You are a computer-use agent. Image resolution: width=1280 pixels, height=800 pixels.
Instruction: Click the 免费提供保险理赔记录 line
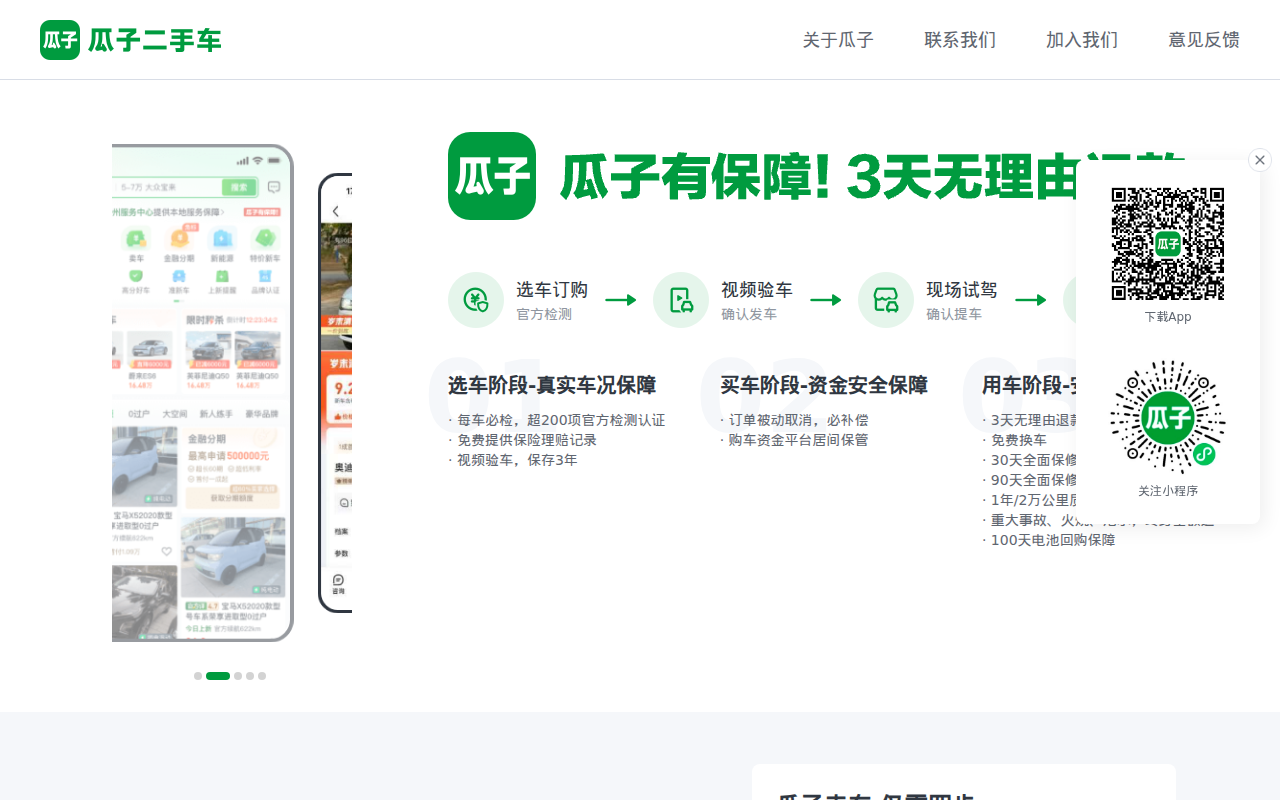point(522,440)
